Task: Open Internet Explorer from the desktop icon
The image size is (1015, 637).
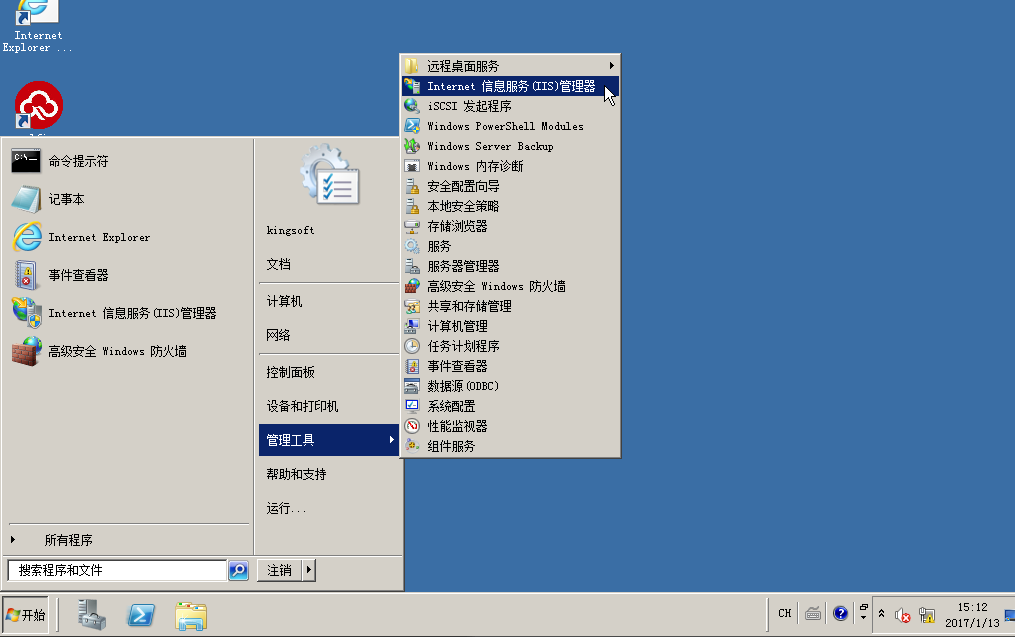Action: pos(36,14)
